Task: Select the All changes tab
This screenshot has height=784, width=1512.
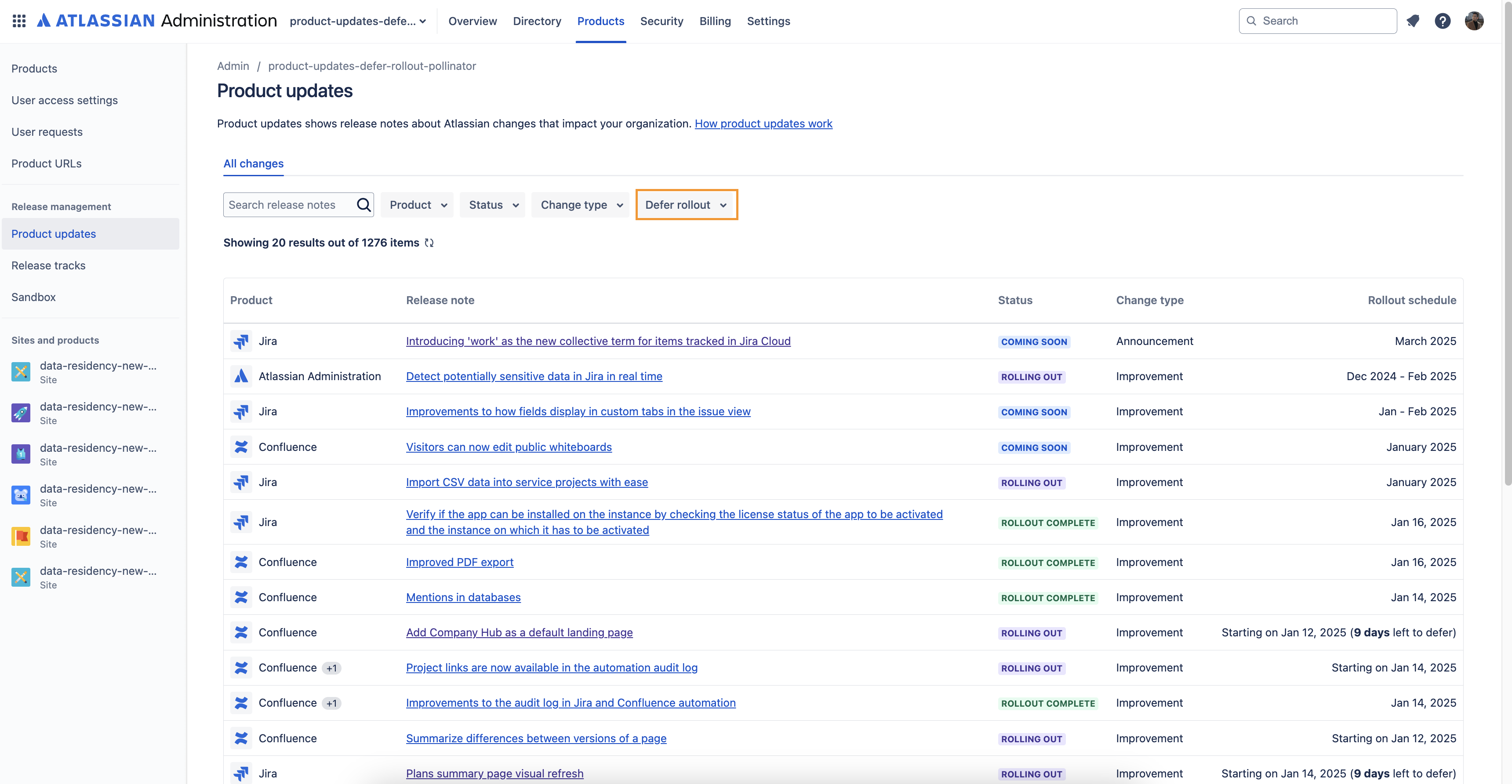Action: tap(254, 164)
